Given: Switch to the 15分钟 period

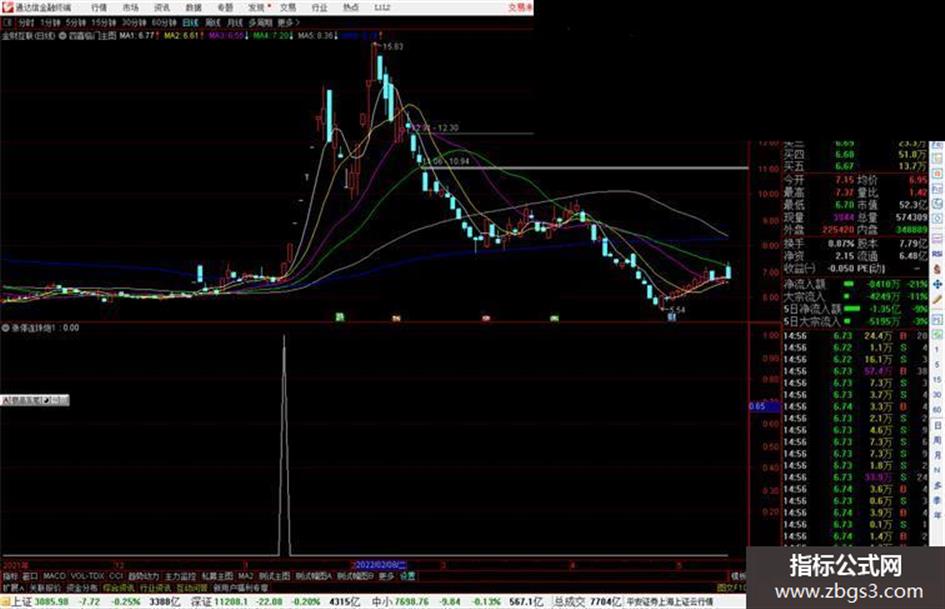Looking at the screenshot, I should [104, 22].
